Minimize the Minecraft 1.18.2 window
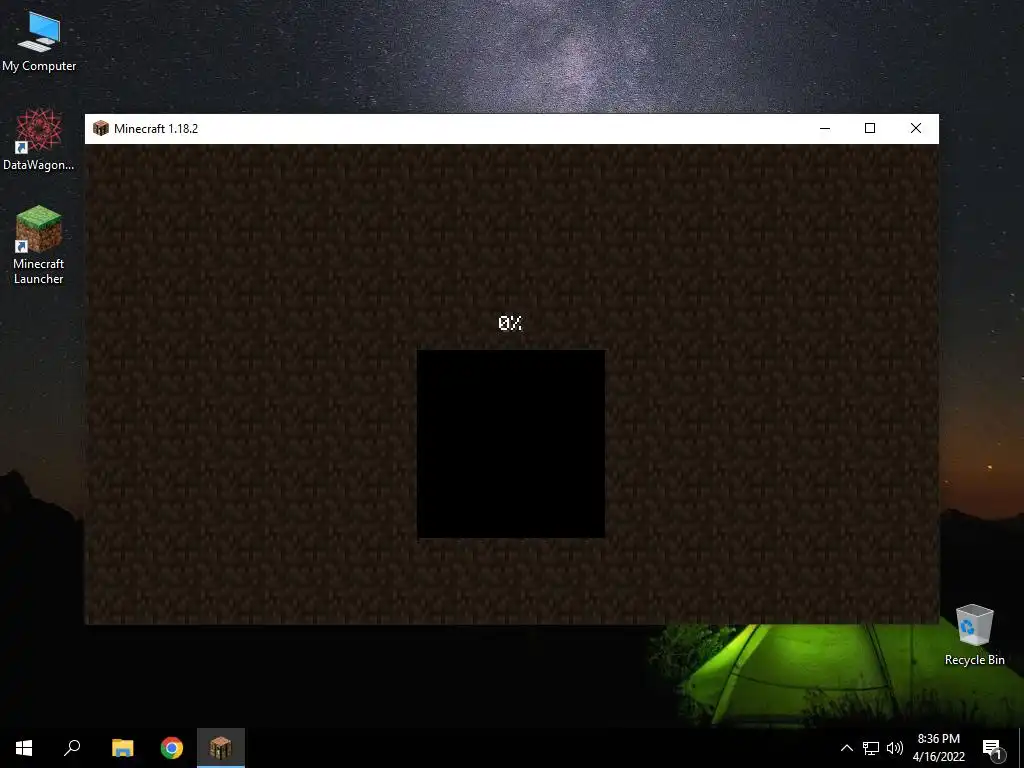The height and width of the screenshot is (768, 1024). pos(825,128)
